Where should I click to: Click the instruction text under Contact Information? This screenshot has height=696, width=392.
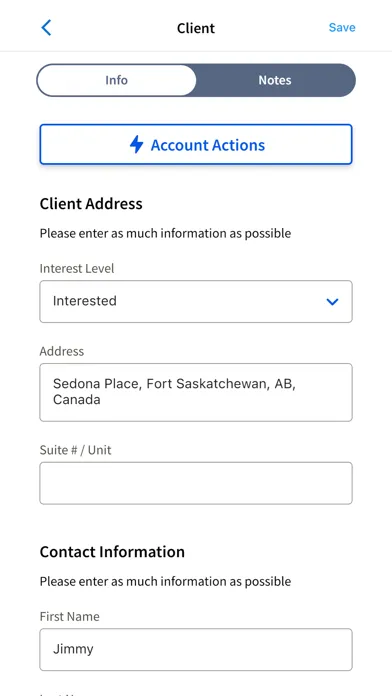click(x=165, y=581)
